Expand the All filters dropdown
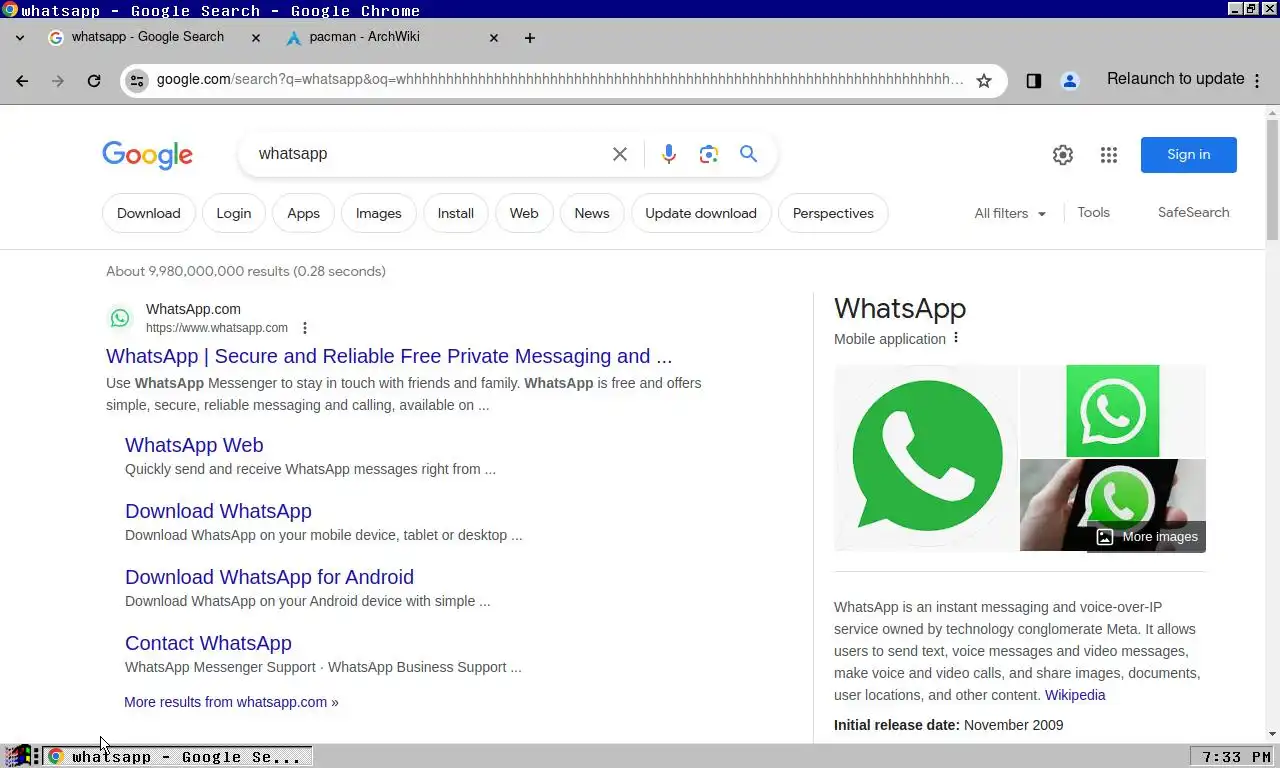Viewport: 1280px width, 768px height. coord(1010,213)
